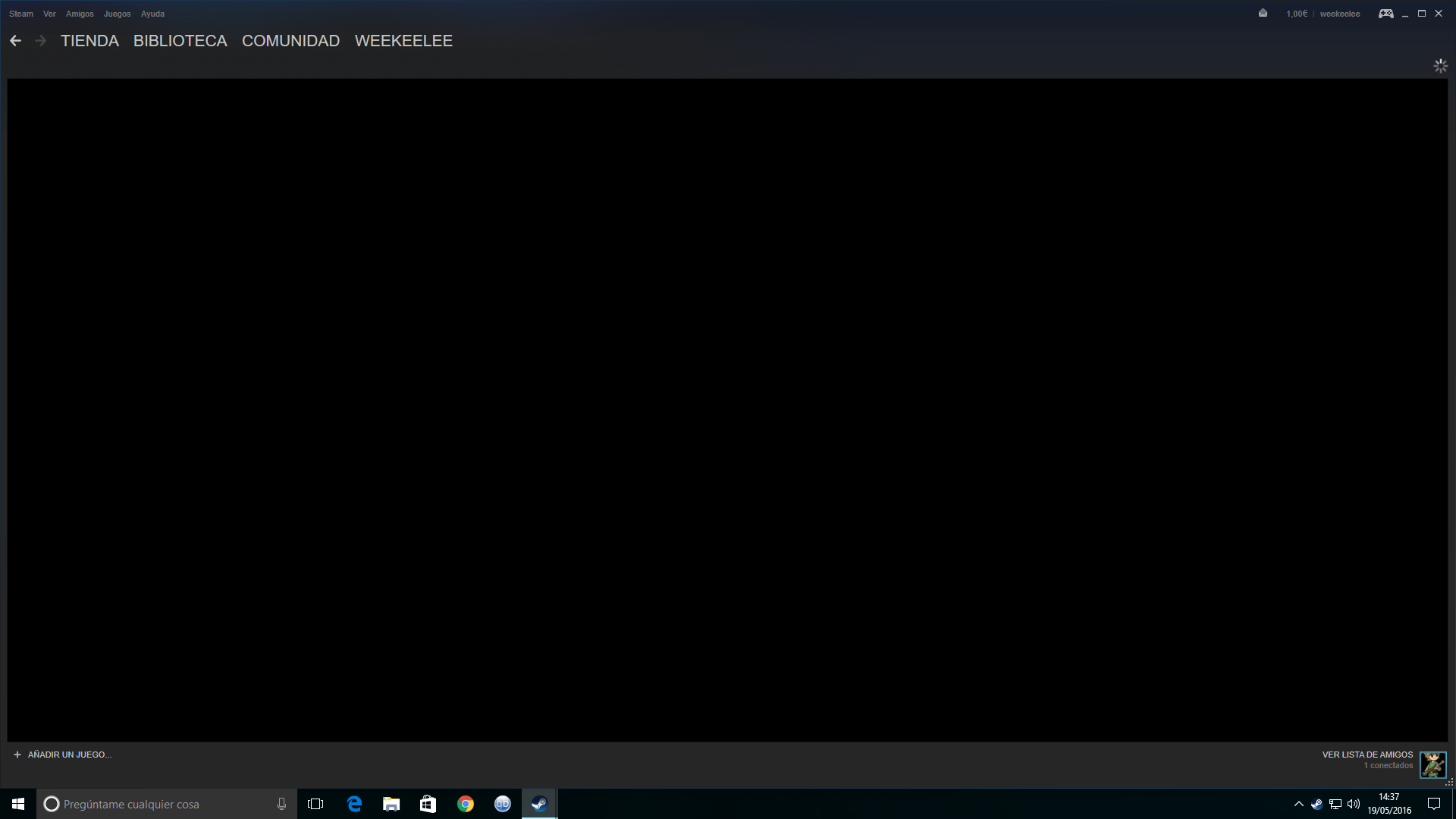
Task: Click the Steam taskbar button
Action: point(539,804)
